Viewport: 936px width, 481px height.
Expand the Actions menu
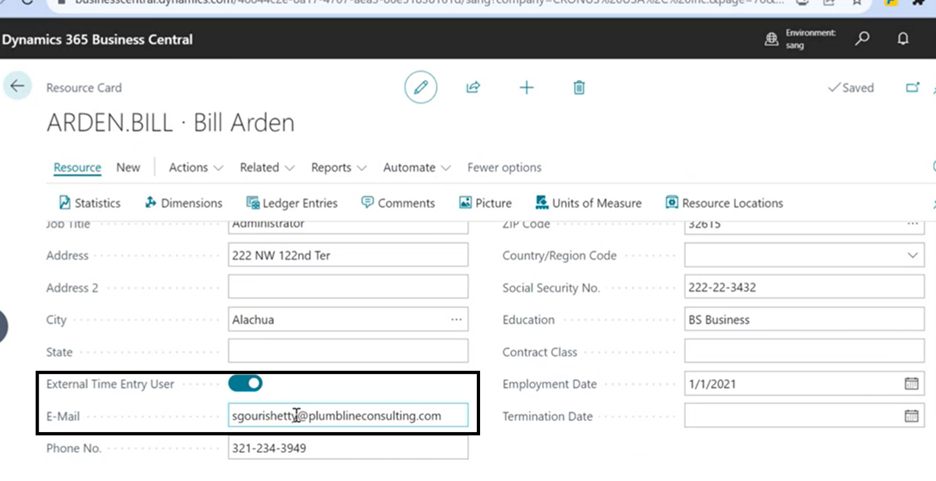tap(196, 167)
